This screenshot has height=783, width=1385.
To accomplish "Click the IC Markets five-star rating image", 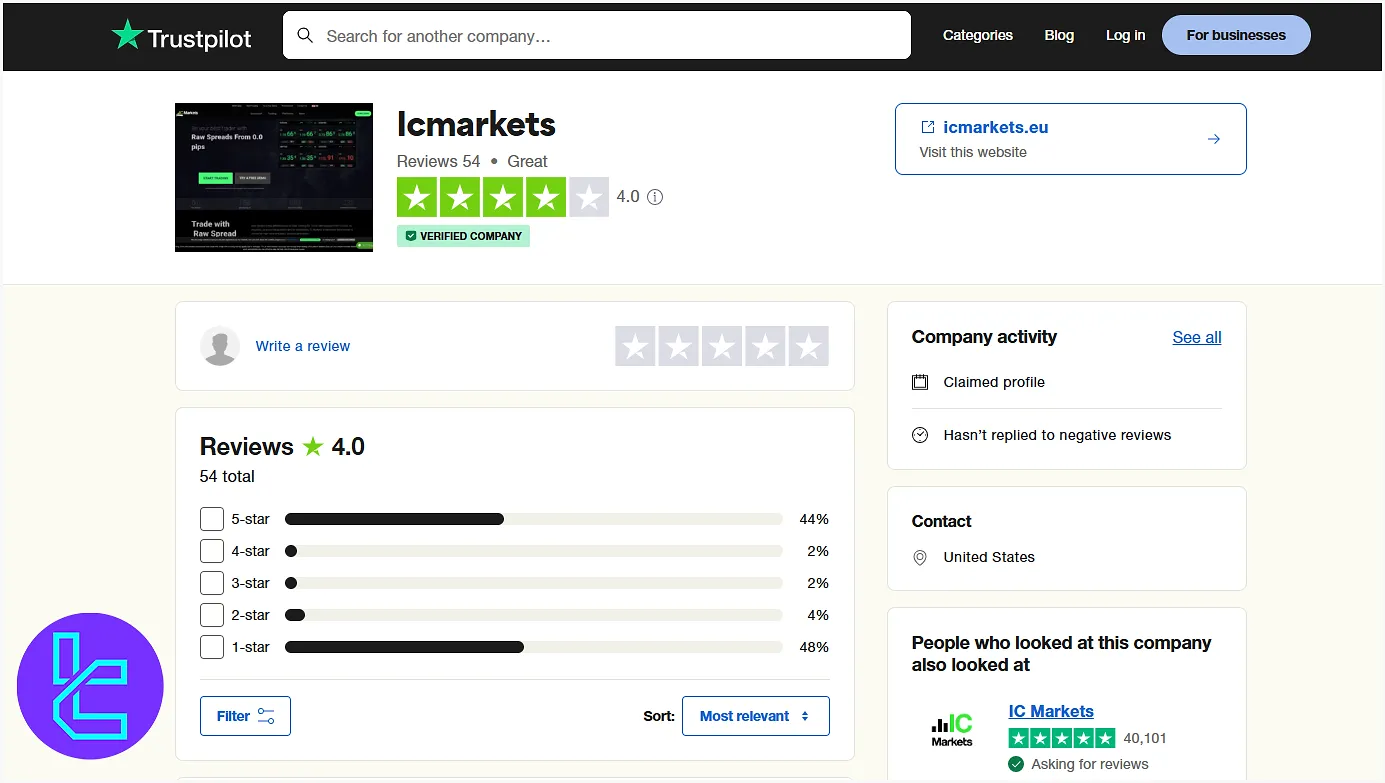I will [1062, 738].
